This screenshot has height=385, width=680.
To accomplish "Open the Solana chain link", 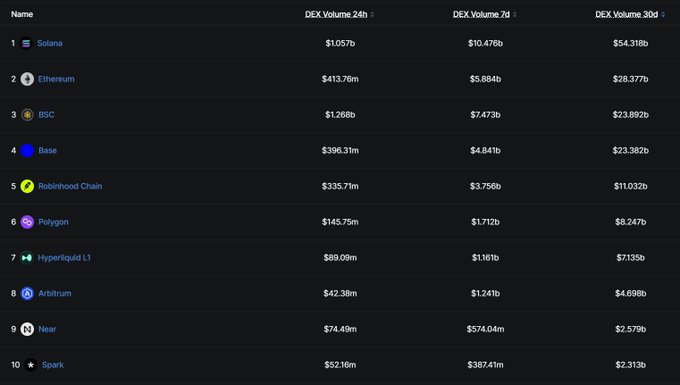I will coord(50,43).
